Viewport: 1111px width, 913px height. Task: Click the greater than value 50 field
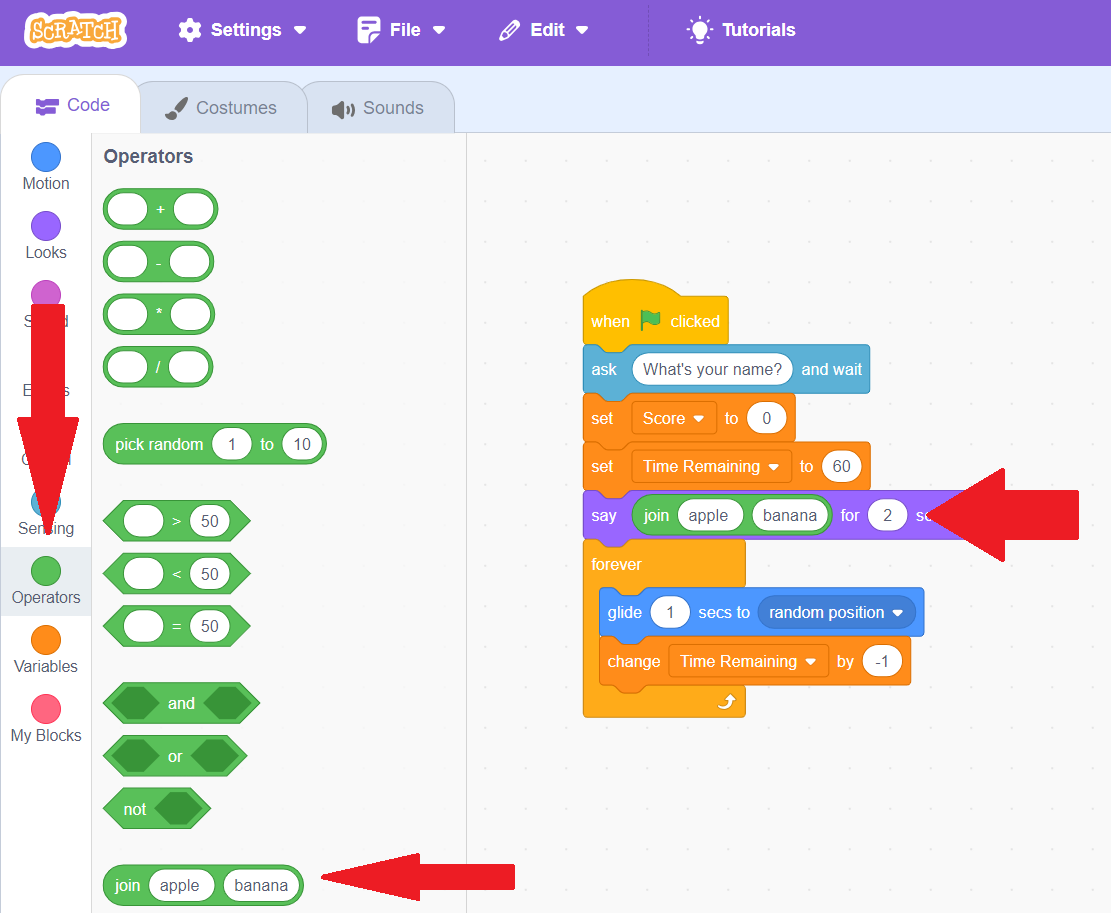(210, 521)
